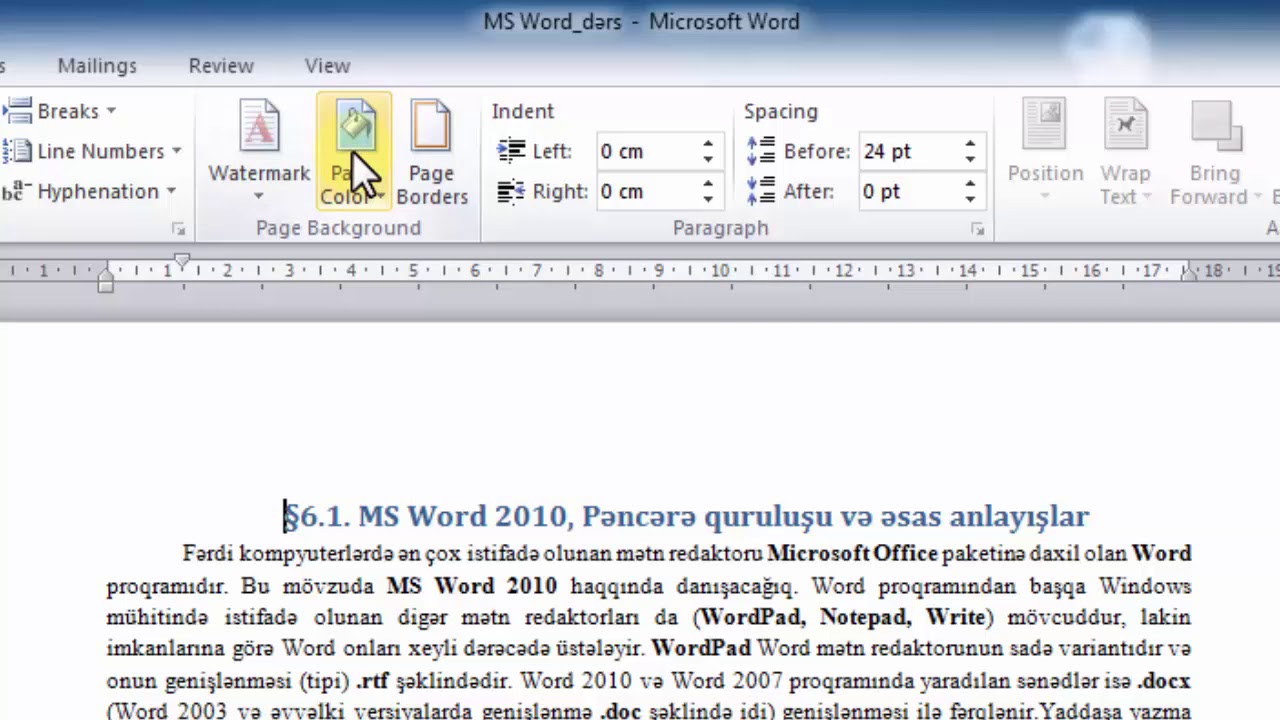Increase the Right indent value
1280x720 pixels.
click(x=708, y=184)
